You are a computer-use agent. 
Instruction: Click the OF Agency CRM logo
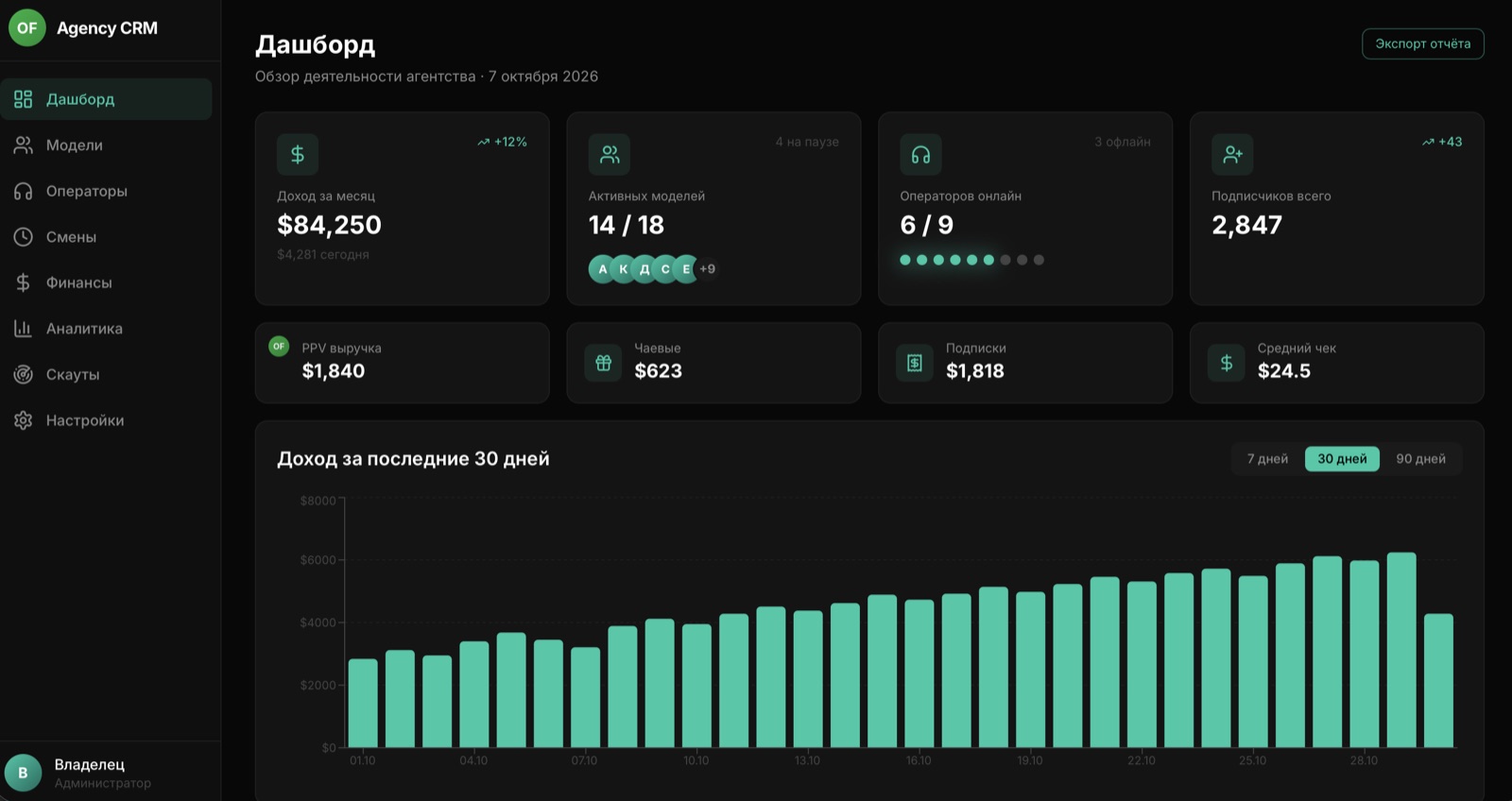point(27,28)
